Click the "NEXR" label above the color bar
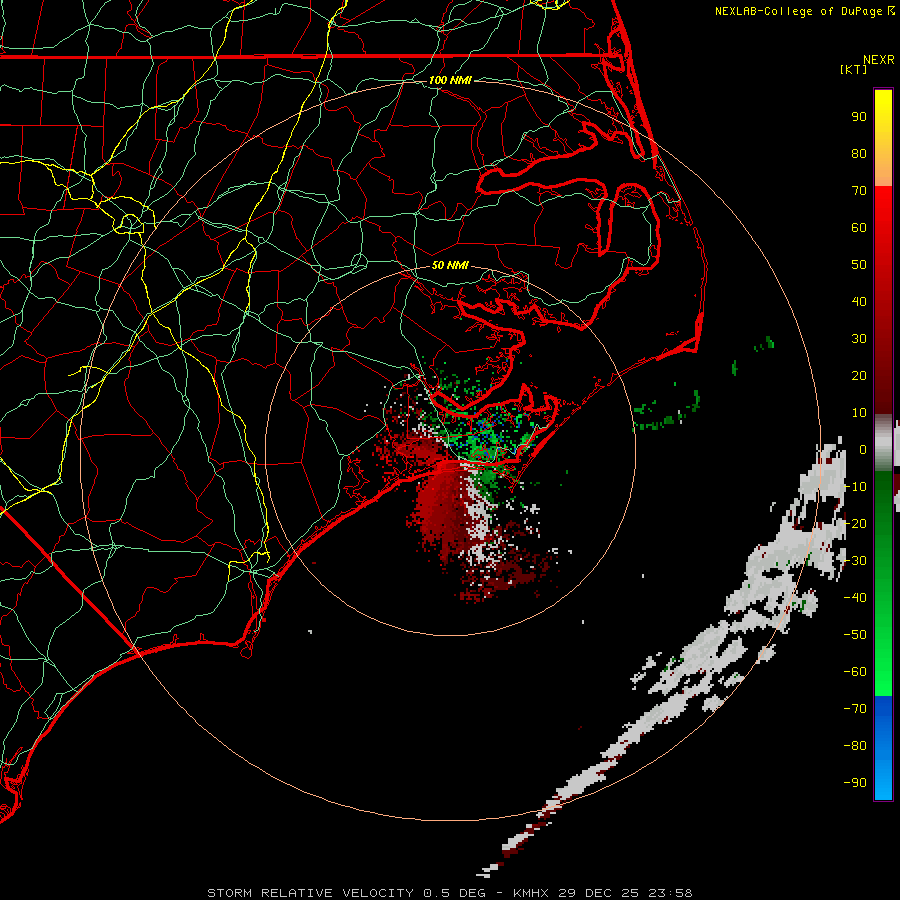900x900 pixels. click(x=879, y=60)
